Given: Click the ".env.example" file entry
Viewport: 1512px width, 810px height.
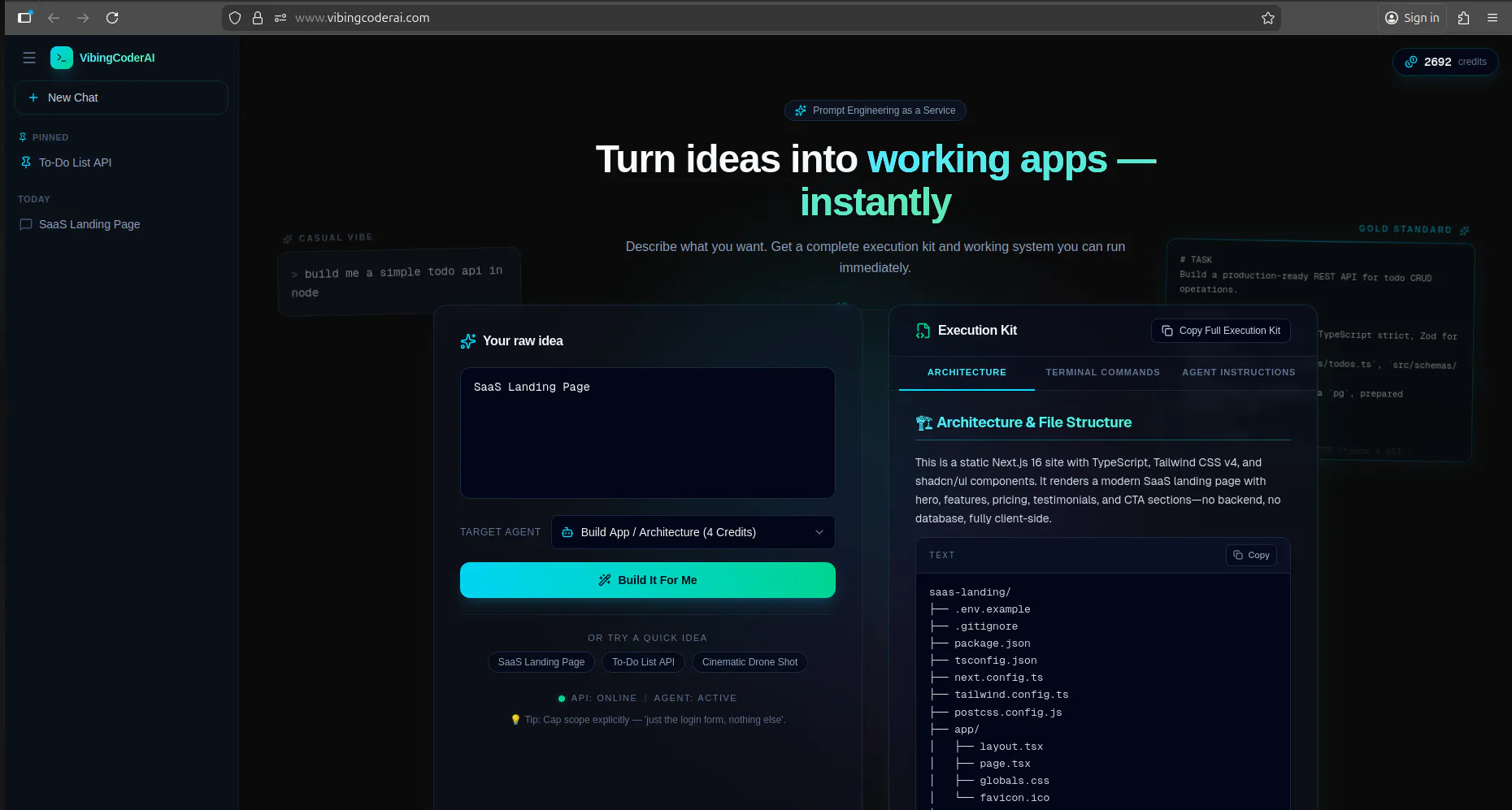Looking at the screenshot, I should pos(993,609).
